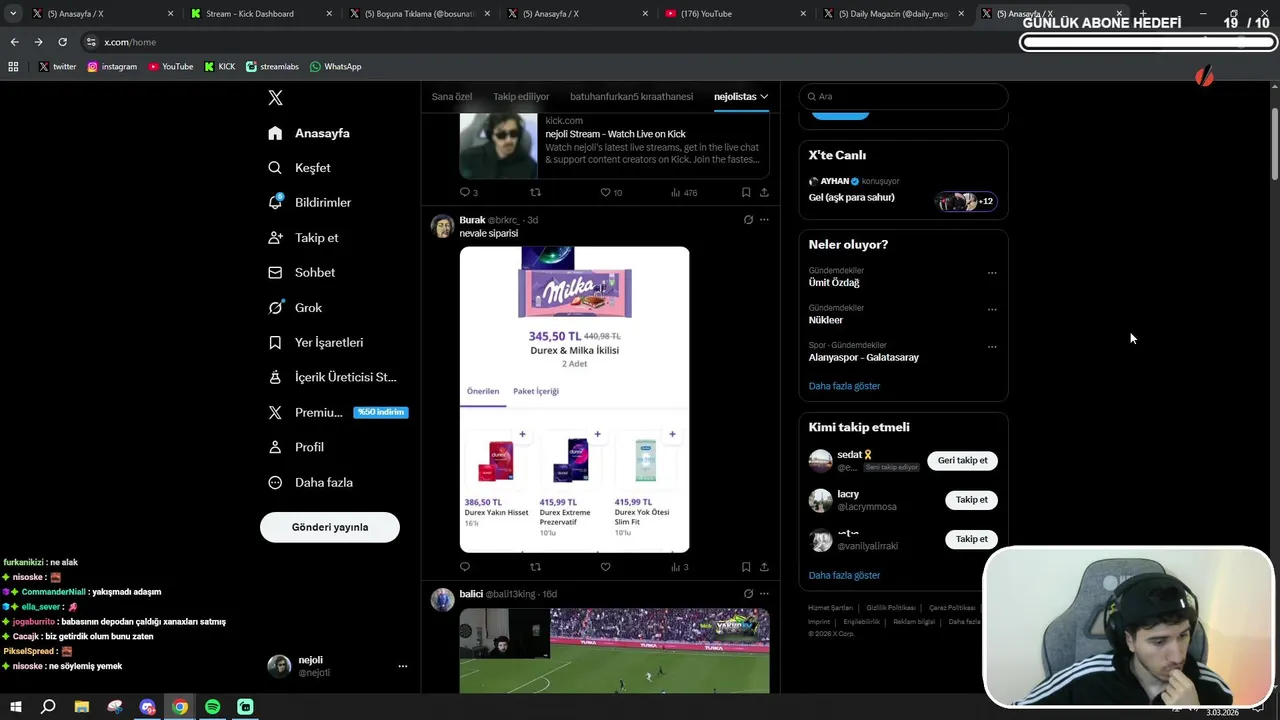Share Burak's nevale siparisi post

(764, 567)
